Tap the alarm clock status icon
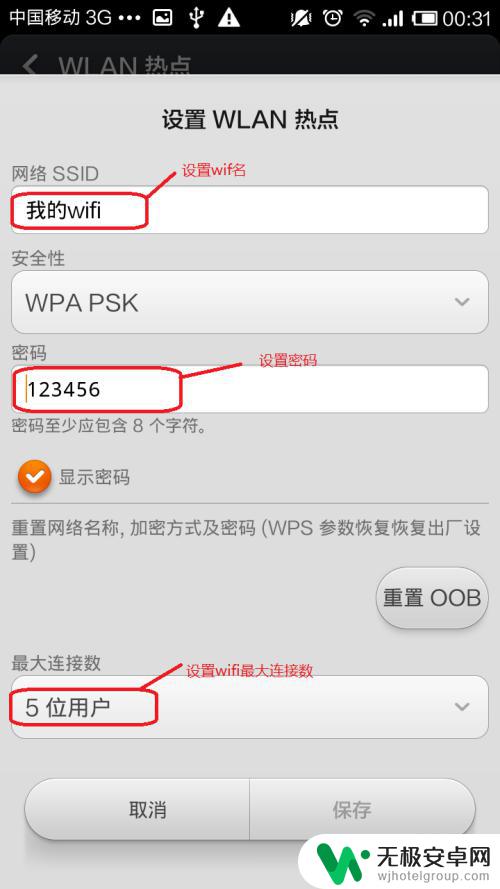Screen dimensions: 500x889 pos(332,18)
